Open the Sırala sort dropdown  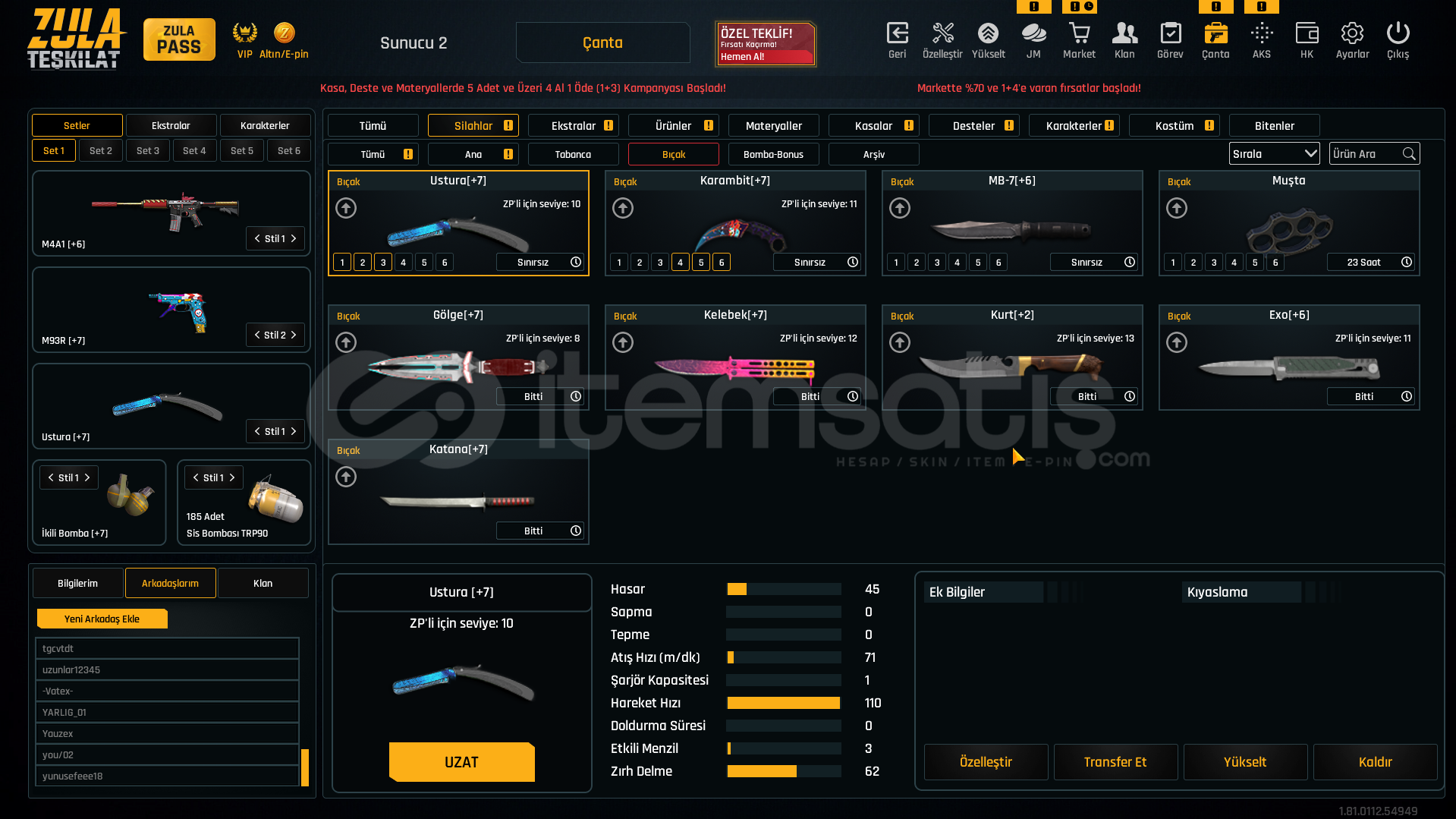click(1274, 154)
